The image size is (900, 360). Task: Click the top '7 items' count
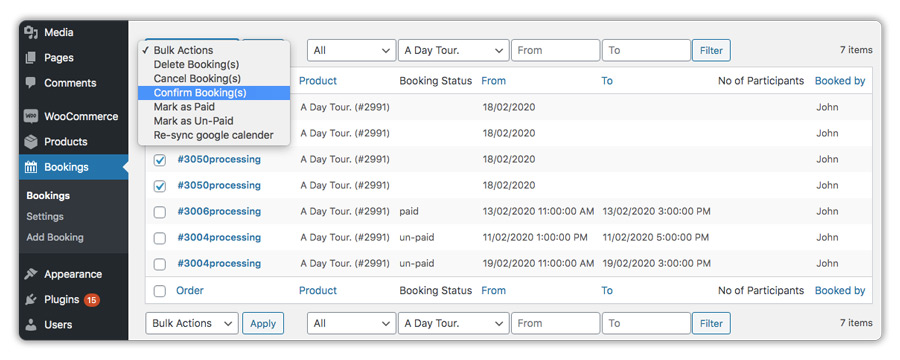click(x=856, y=50)
